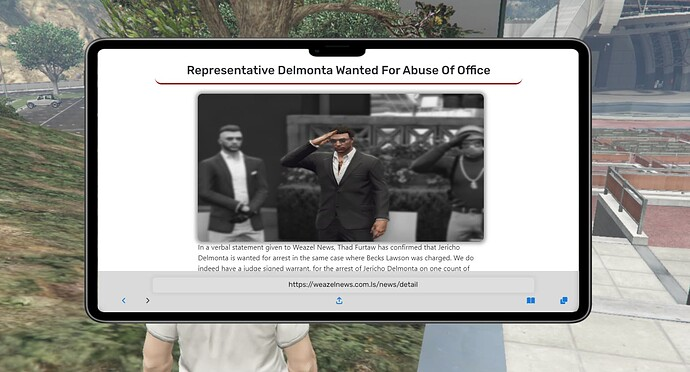This screenshot has height=372, width=690.
Task: Click the browser forward arrow
Action: coord(147,300)
